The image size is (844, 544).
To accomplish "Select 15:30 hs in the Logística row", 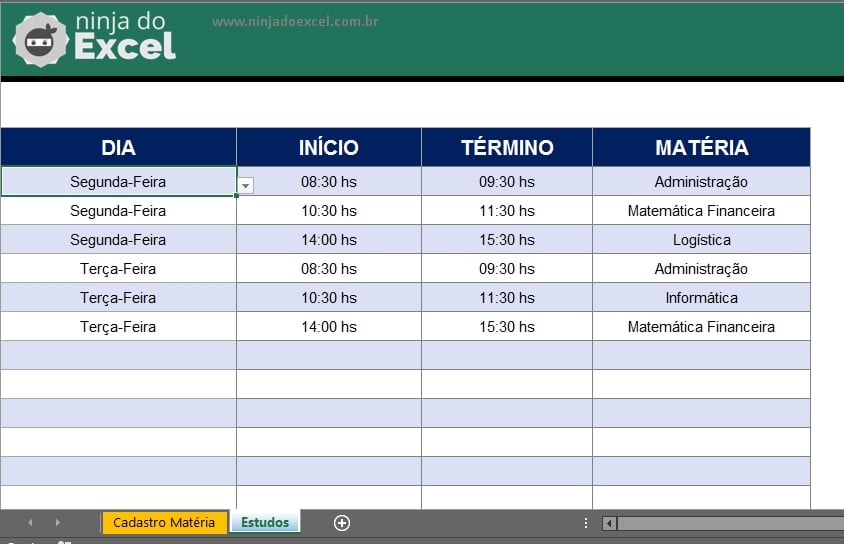I will click(x=507, y=239).
